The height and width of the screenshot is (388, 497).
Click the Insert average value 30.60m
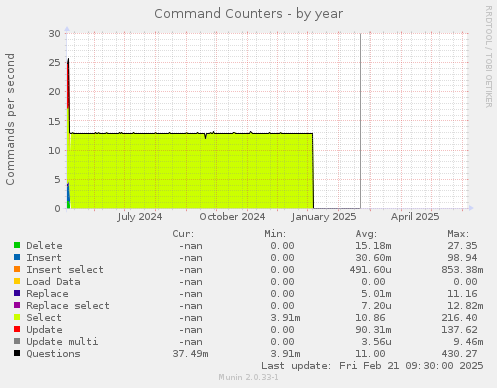coord(373,258)
